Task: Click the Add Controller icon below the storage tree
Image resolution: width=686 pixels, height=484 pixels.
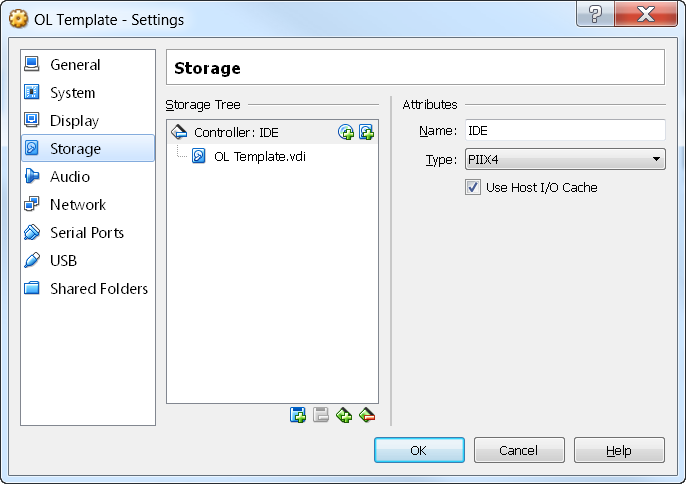Action: (x=298, y=415)
